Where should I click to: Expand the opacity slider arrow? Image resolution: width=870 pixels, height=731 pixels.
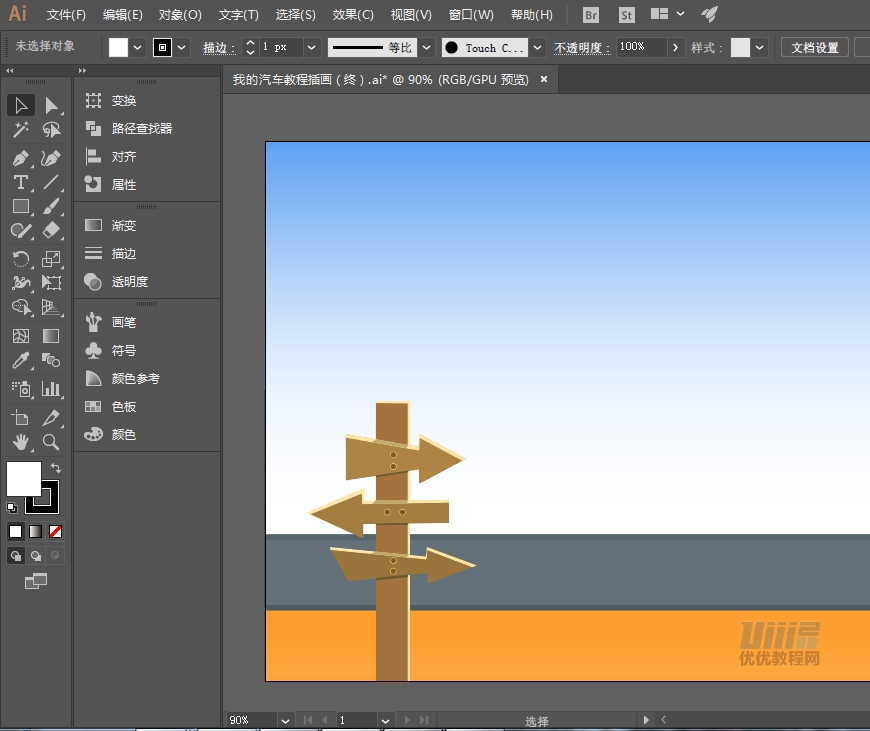coord(675,48)
